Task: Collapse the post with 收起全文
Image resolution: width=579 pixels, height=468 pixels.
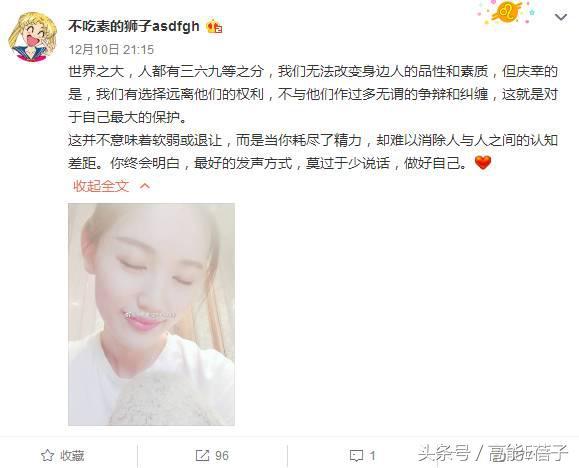Action: [x=101, y=186]
